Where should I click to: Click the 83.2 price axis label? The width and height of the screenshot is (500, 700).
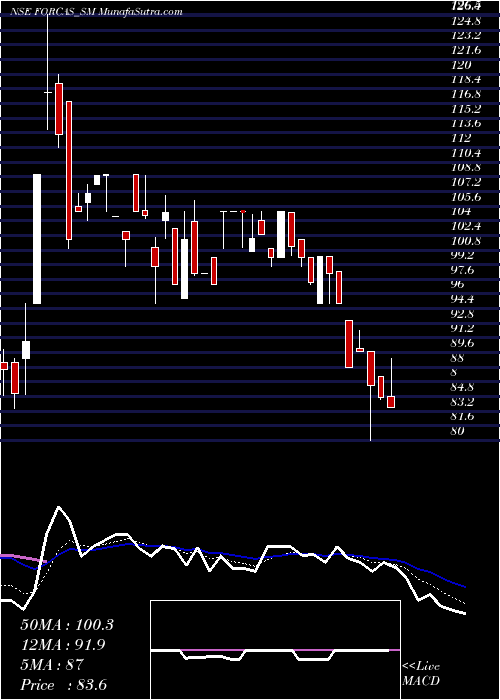464,402
